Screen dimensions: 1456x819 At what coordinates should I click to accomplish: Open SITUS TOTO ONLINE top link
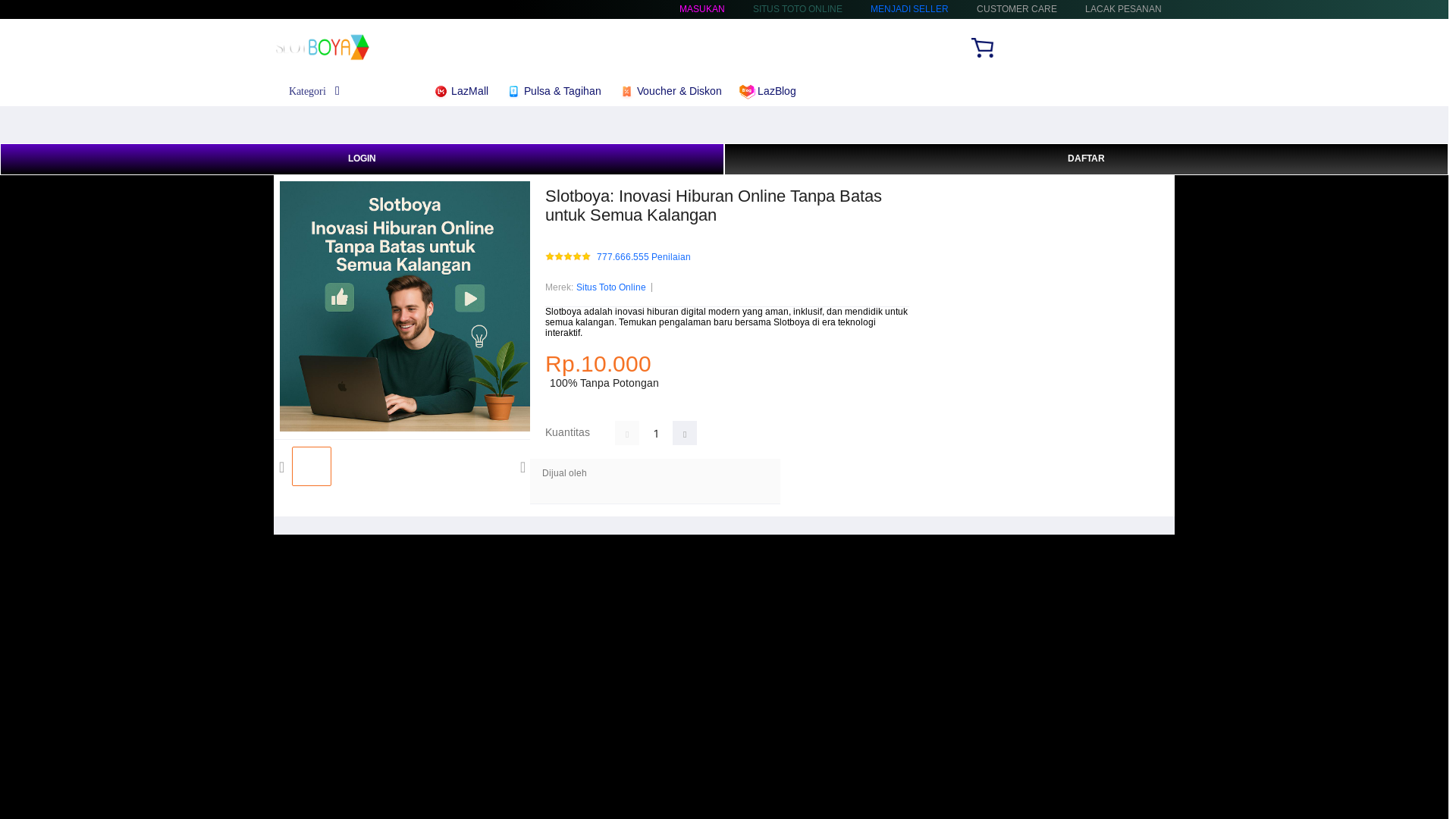point(798,9)
